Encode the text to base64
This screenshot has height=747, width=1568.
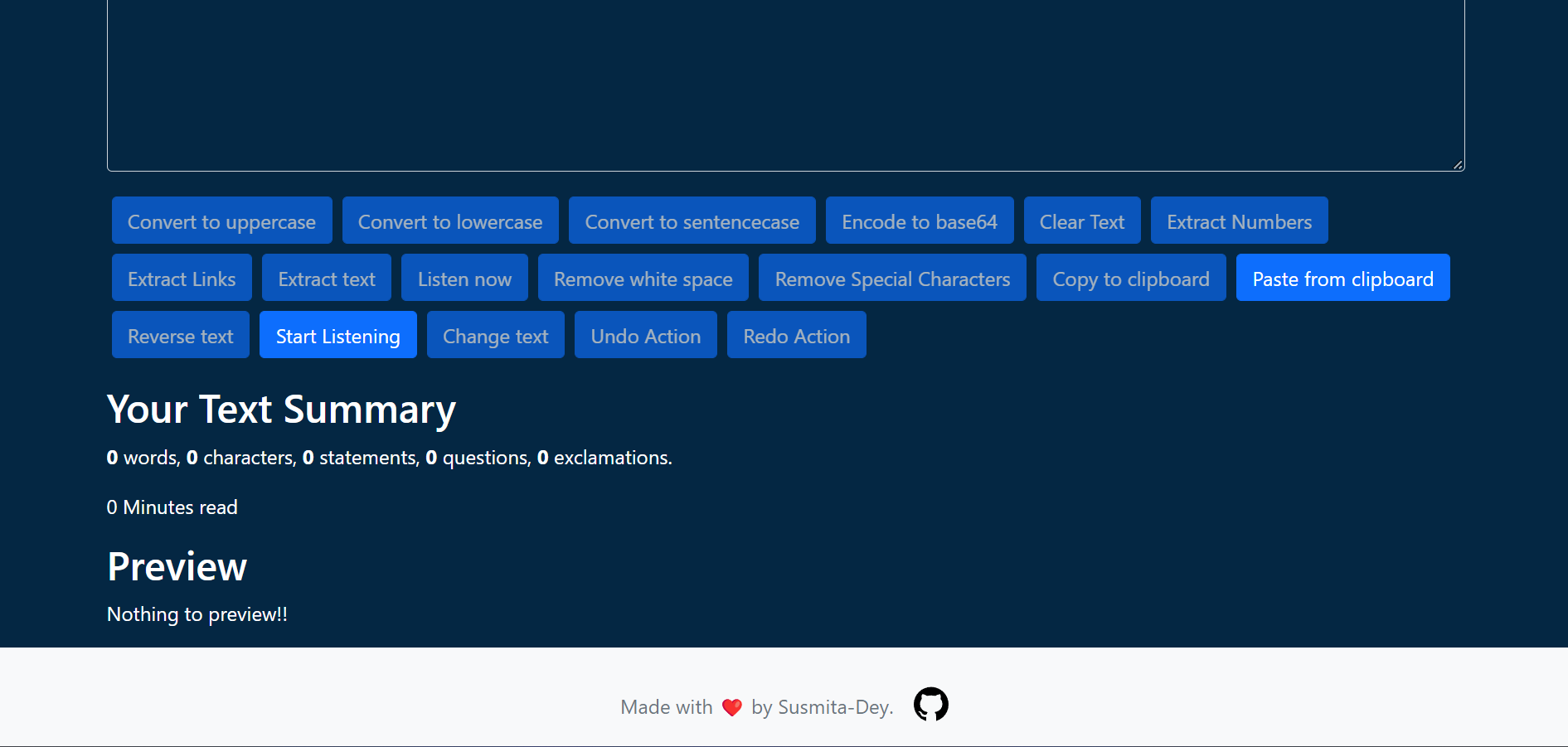click(x=920, y=221)
